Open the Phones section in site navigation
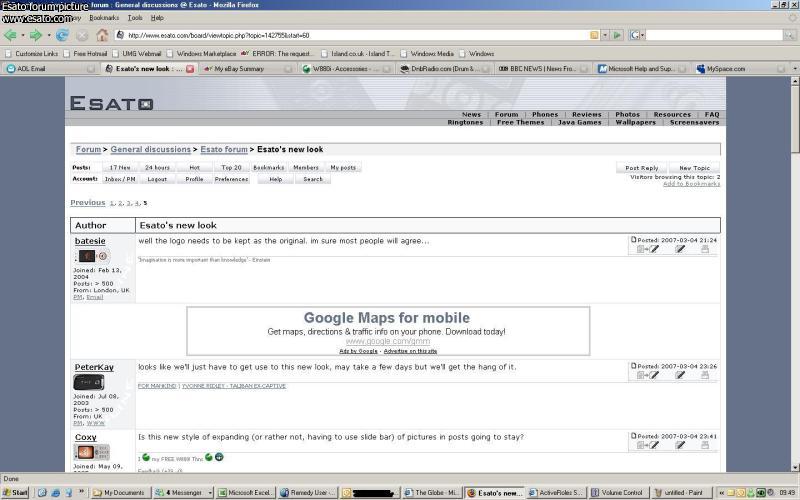 [545, 115]
